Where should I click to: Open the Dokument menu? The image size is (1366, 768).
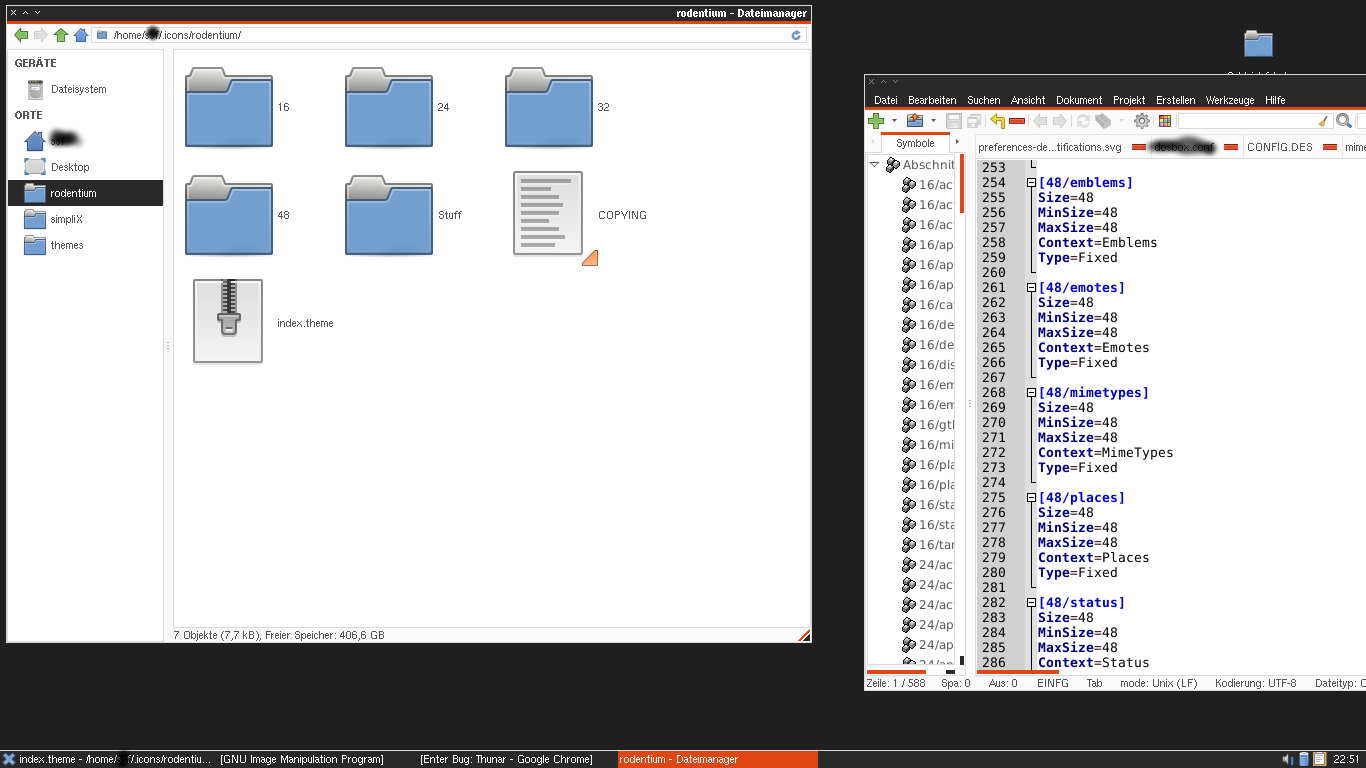click(1078, 100)
